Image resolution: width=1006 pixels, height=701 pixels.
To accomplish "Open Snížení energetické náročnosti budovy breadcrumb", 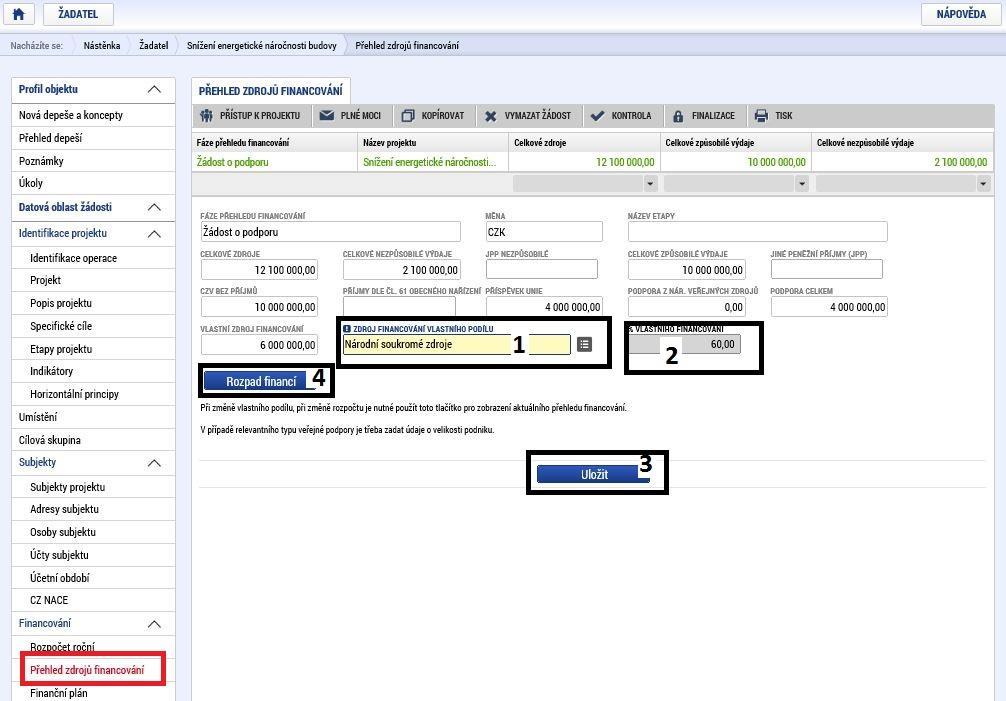I will tap(261, 46).
